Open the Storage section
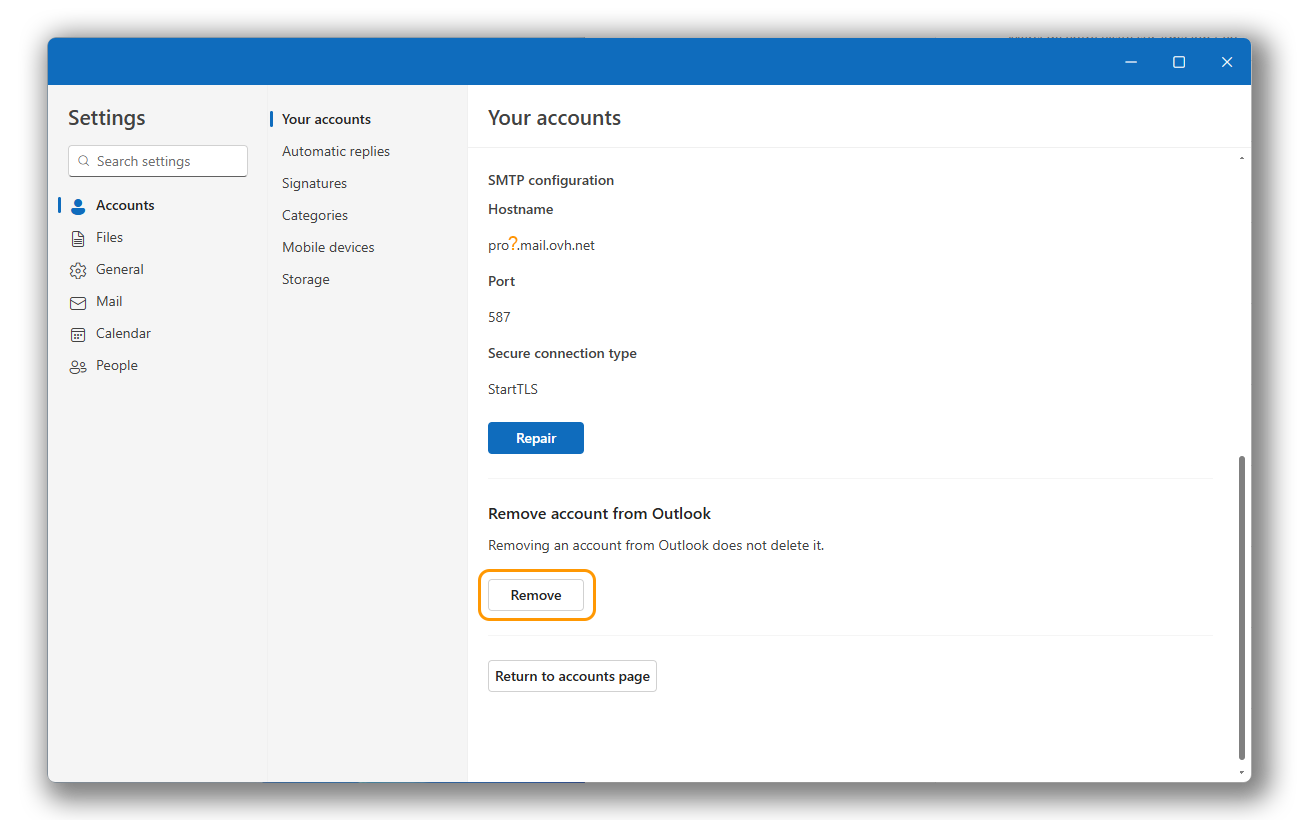1300x820 pixels. tap(306, 279)
